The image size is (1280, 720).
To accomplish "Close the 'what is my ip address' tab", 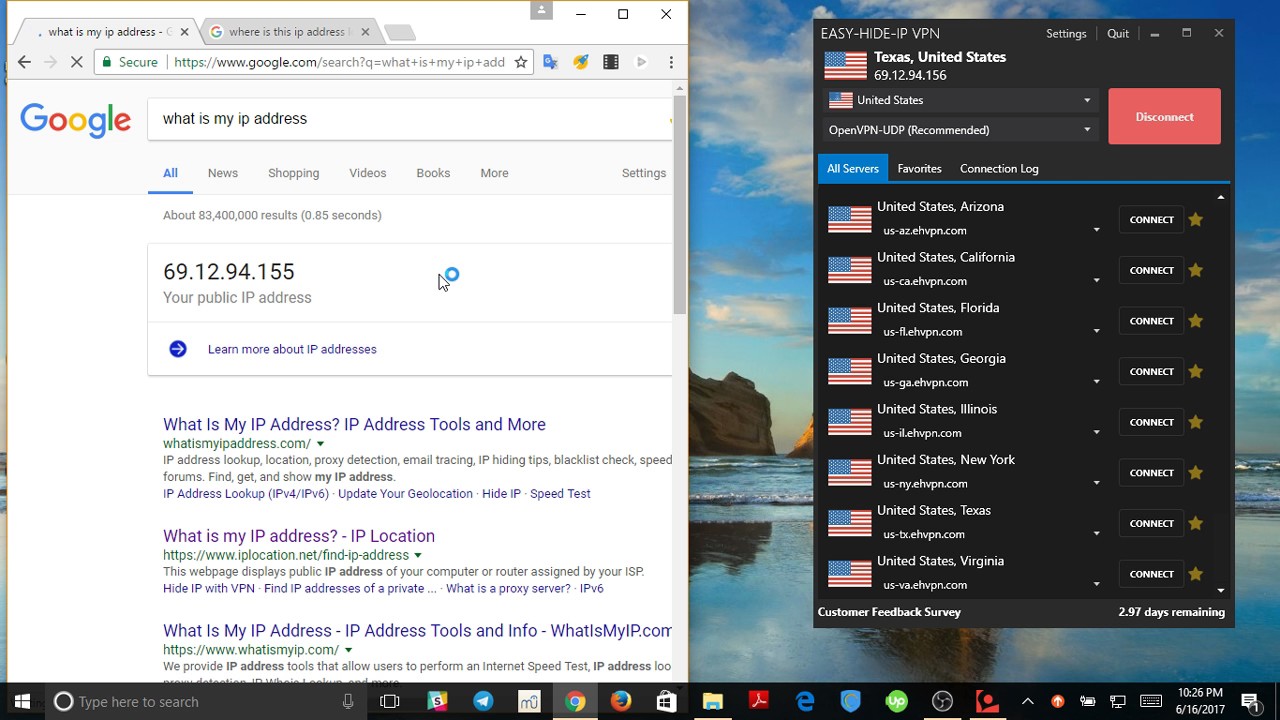I will click(183, 32).
